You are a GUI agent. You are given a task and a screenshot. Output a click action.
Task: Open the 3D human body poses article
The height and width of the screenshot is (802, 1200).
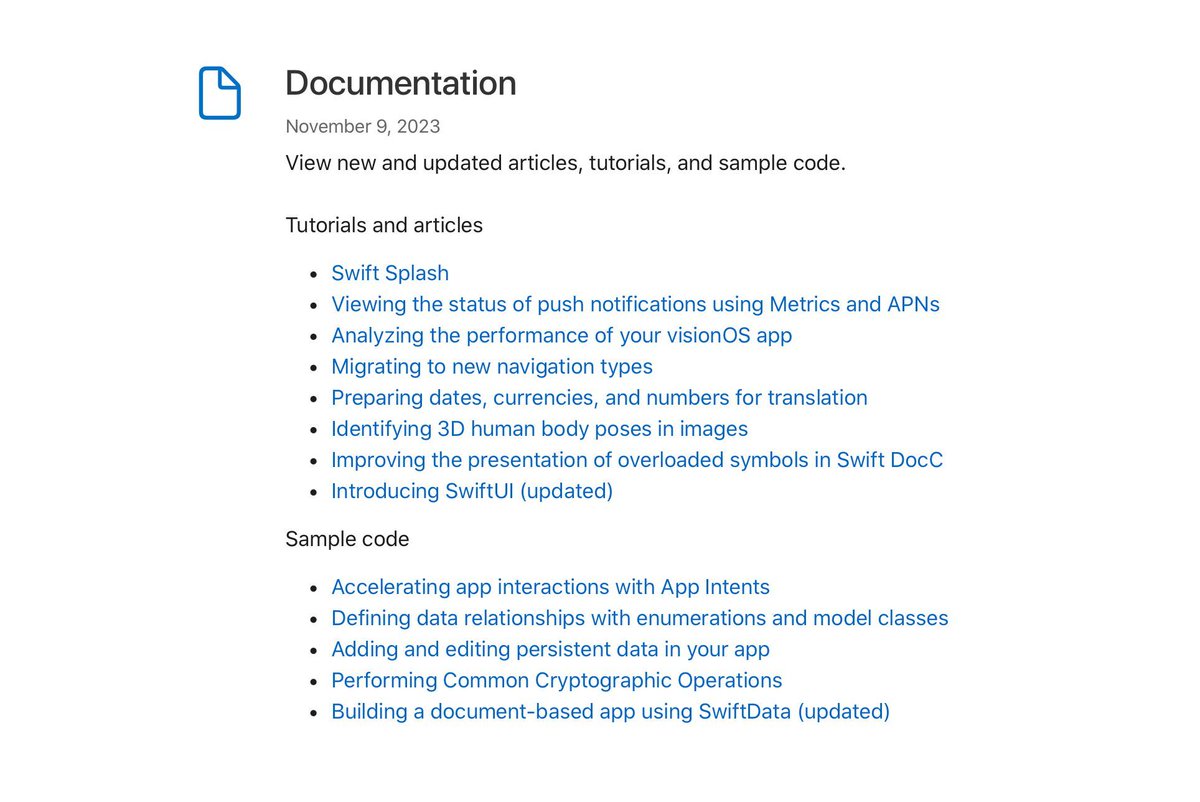coord(539,428)
